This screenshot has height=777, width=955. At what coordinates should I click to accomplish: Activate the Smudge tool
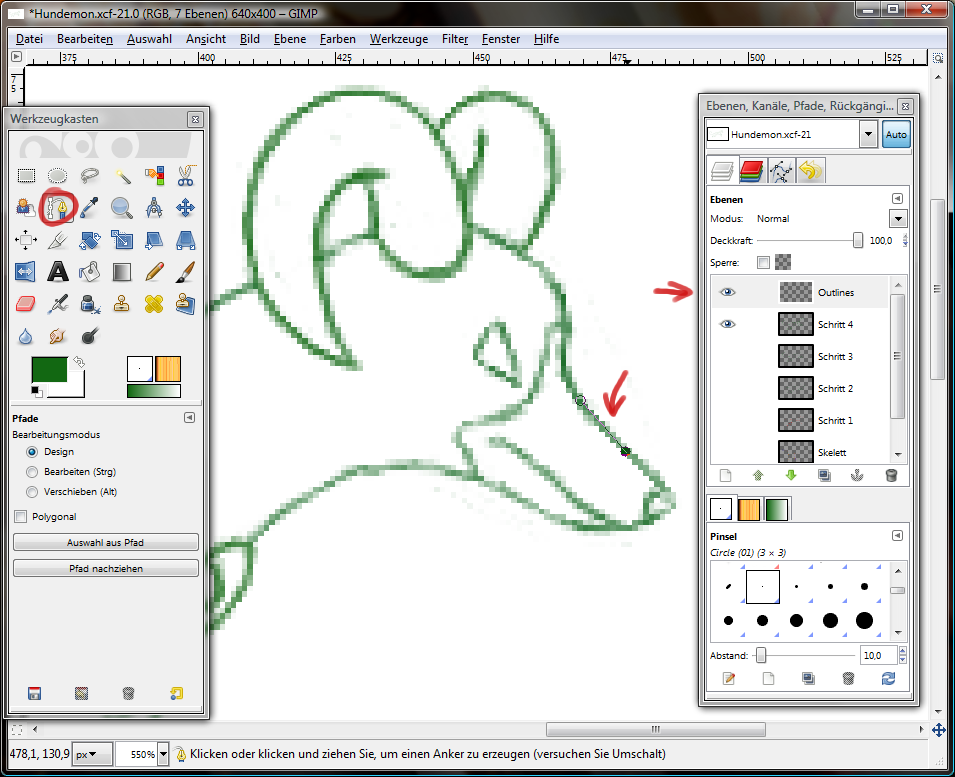[x=58, y=336]
